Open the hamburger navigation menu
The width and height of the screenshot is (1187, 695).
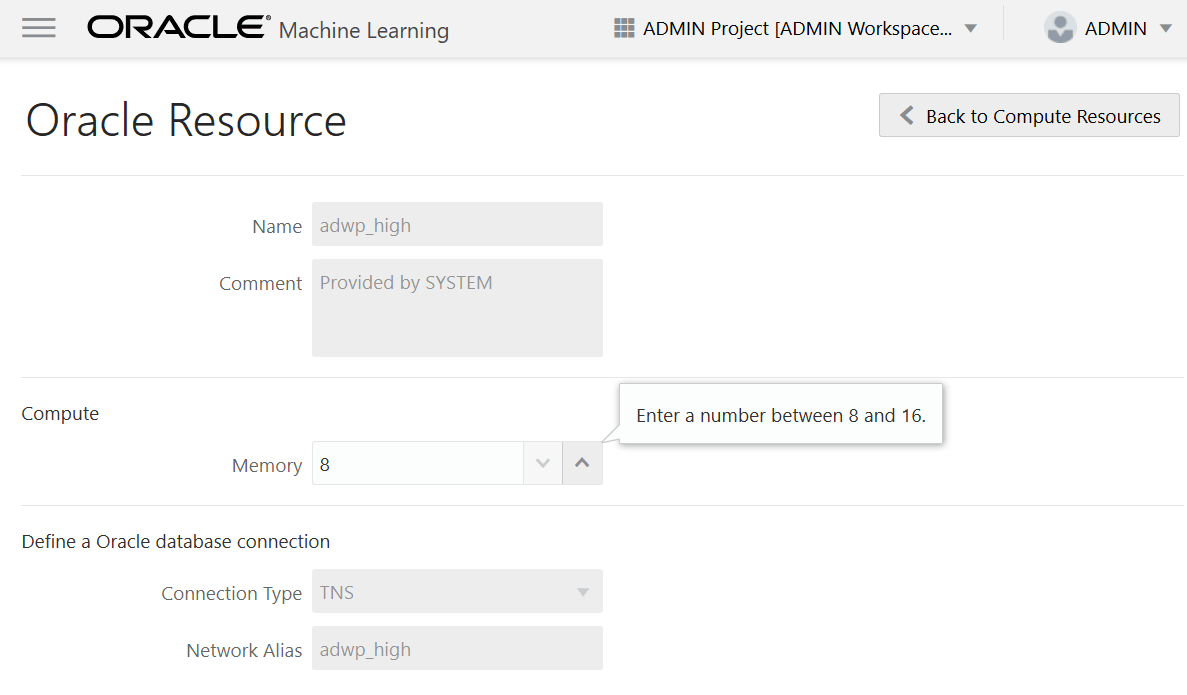(39, 29)
